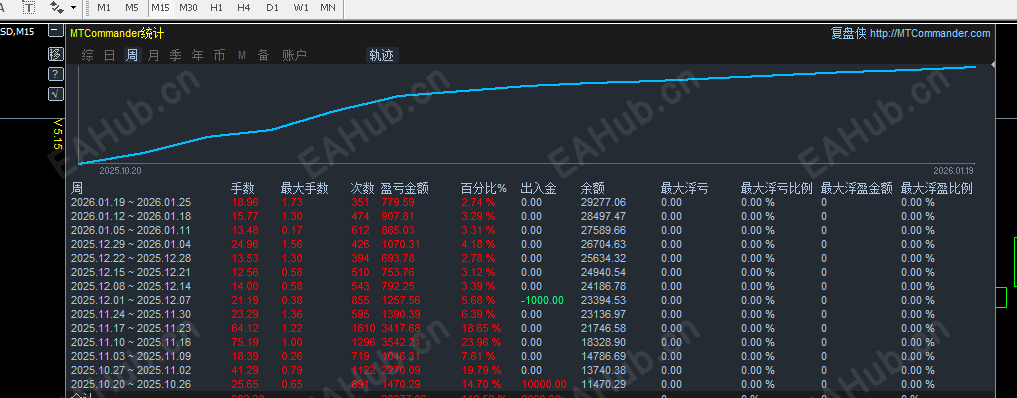The height and width of the screenshot is (398, 1017).
Task: Open the 综 summary statistics tab
Action: click(88, 56)
